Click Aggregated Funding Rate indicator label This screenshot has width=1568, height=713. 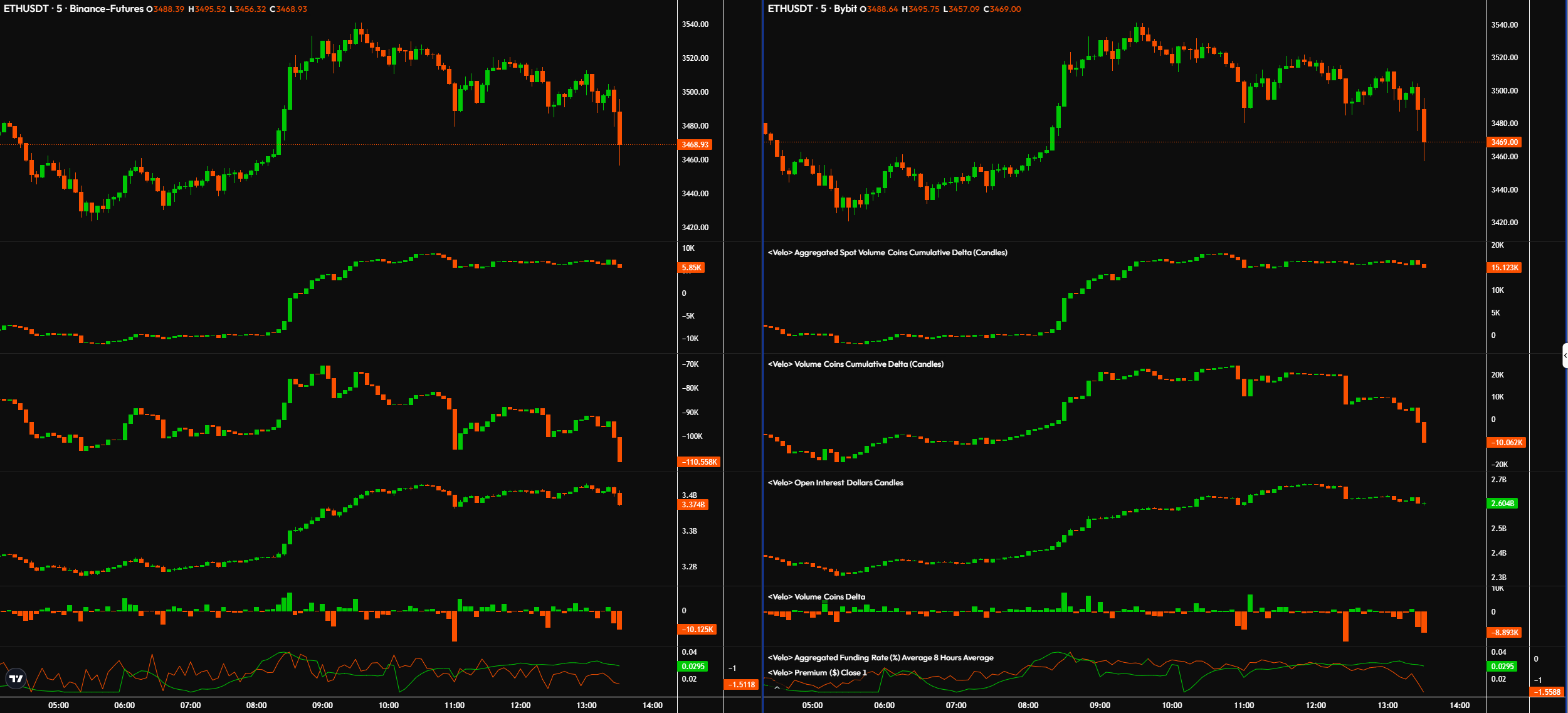[880, 658]
